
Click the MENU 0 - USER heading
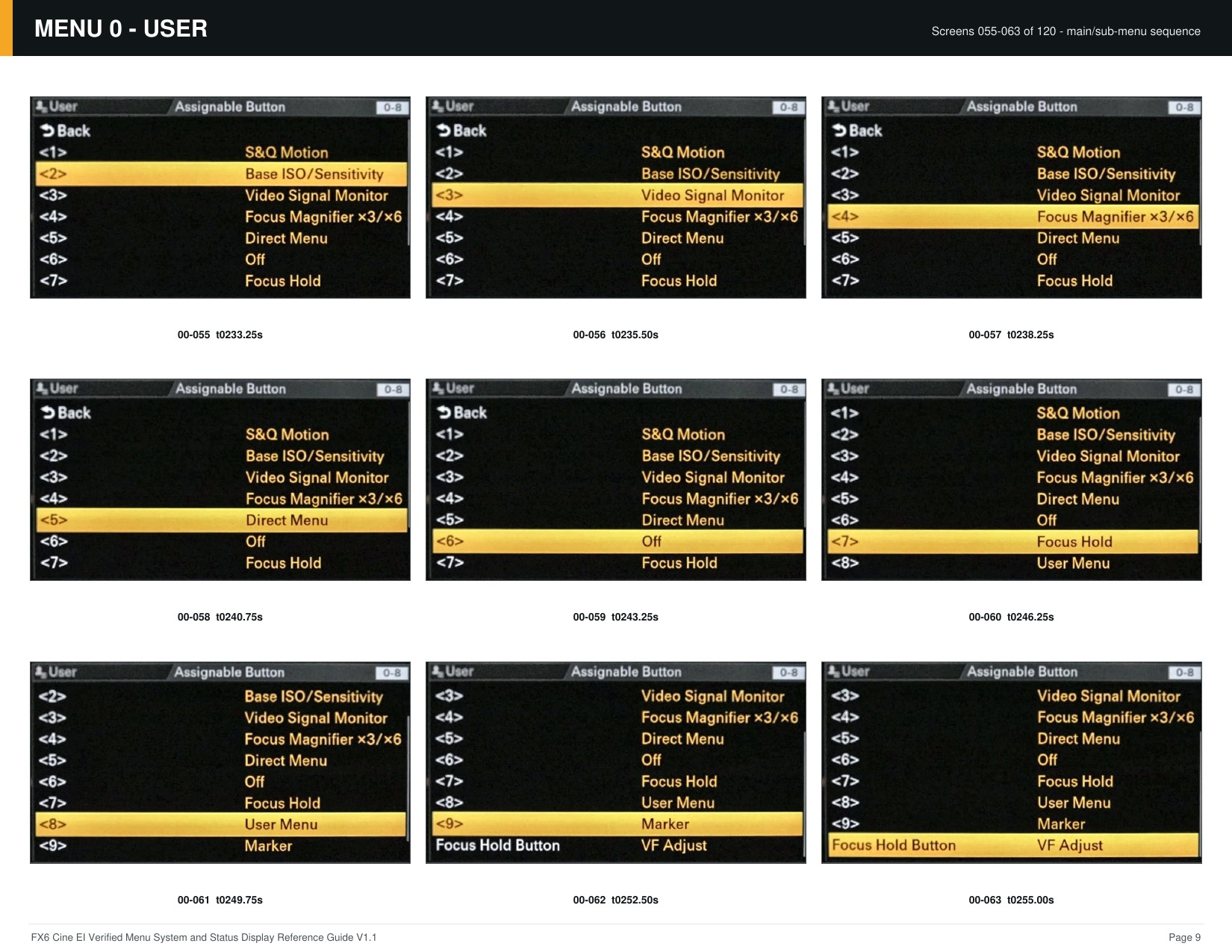tap(121, 28)
